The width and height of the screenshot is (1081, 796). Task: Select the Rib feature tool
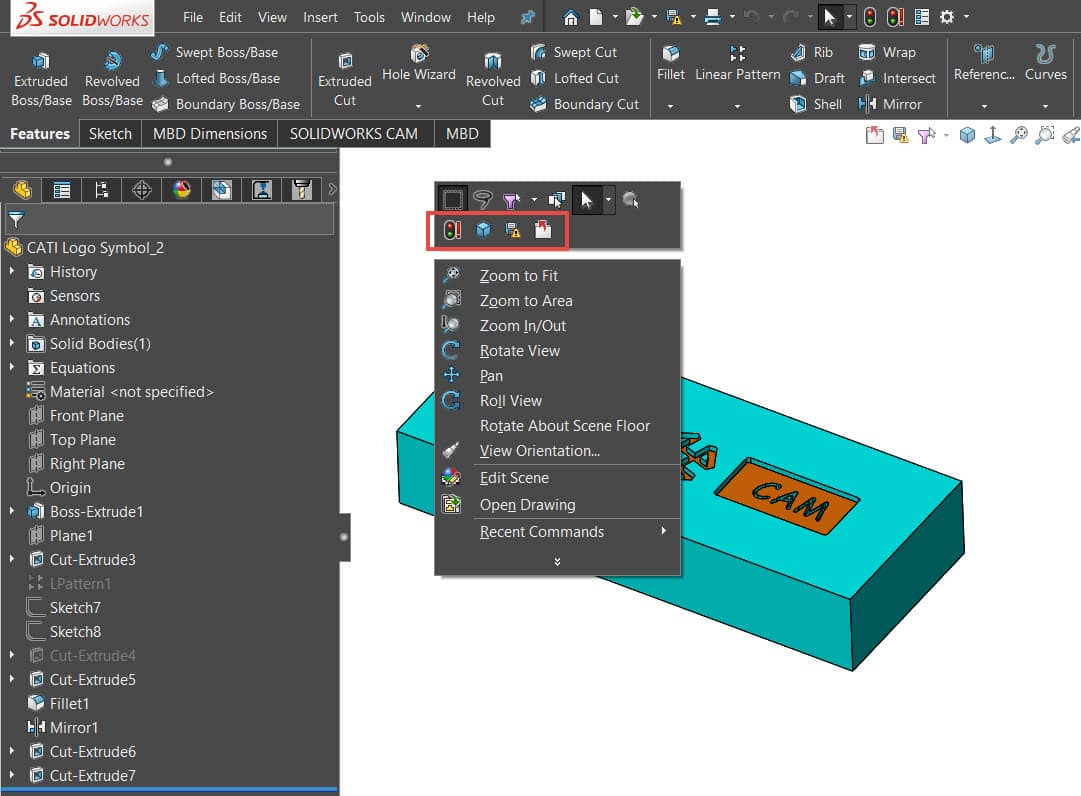(x=811, y=52)
